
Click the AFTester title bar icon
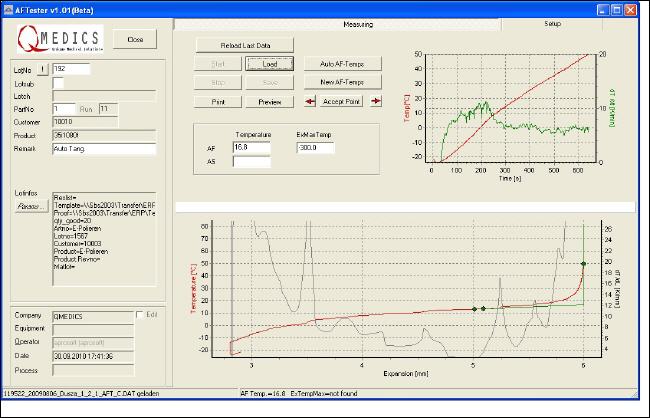(9, 7)
